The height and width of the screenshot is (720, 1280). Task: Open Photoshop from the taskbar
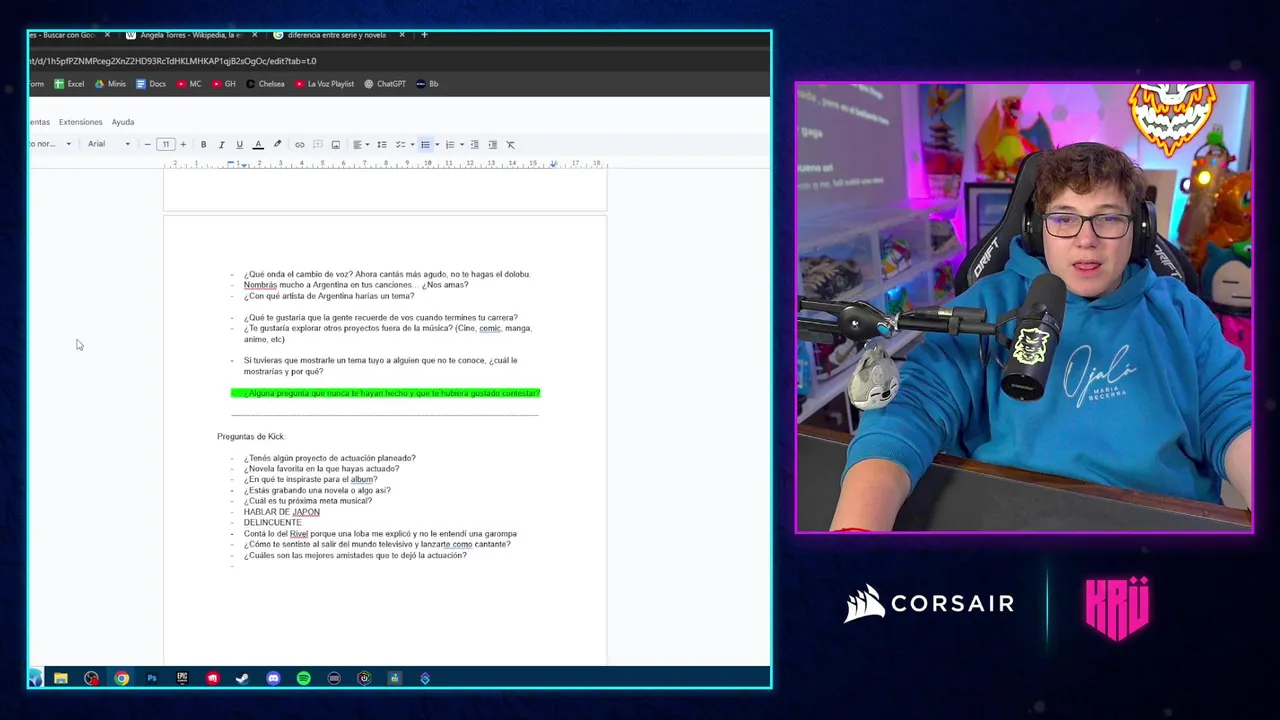[152, 678]
